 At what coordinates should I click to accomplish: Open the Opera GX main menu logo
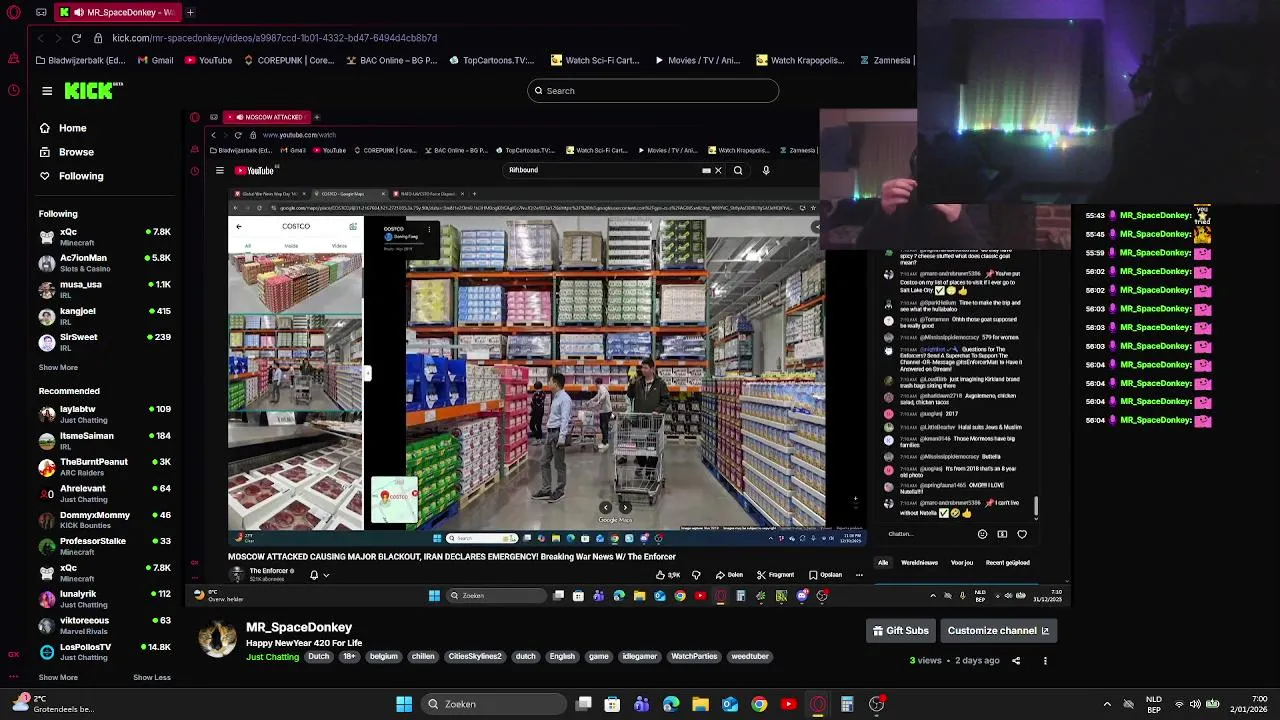pyautogui.click(x=14, y=12)
